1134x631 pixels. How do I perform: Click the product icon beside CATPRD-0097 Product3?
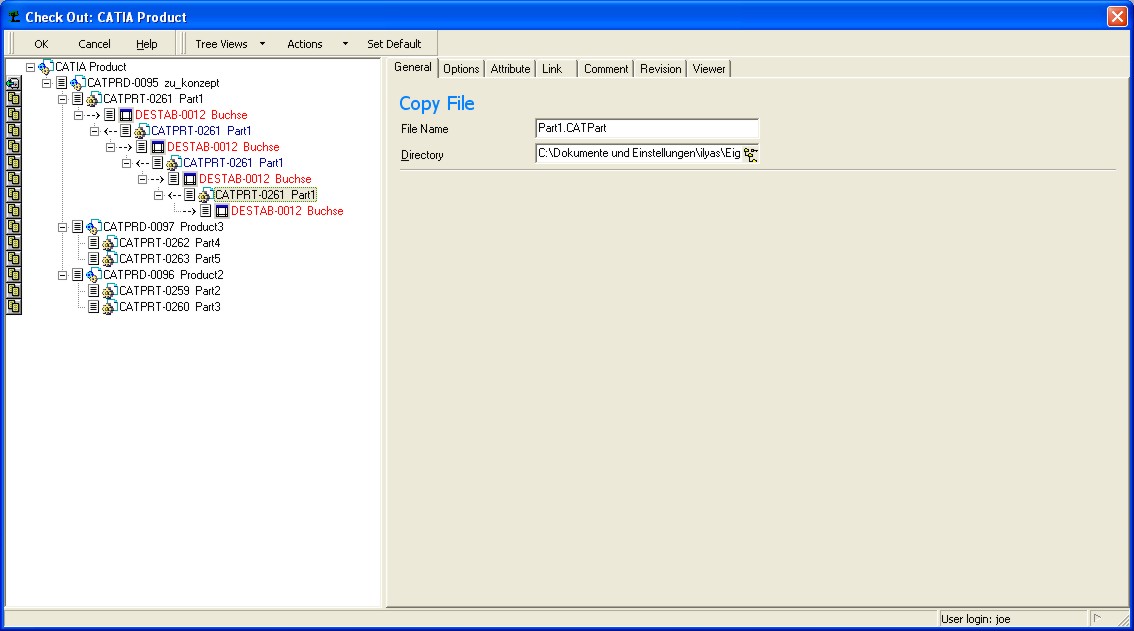(x=93, y=227)
